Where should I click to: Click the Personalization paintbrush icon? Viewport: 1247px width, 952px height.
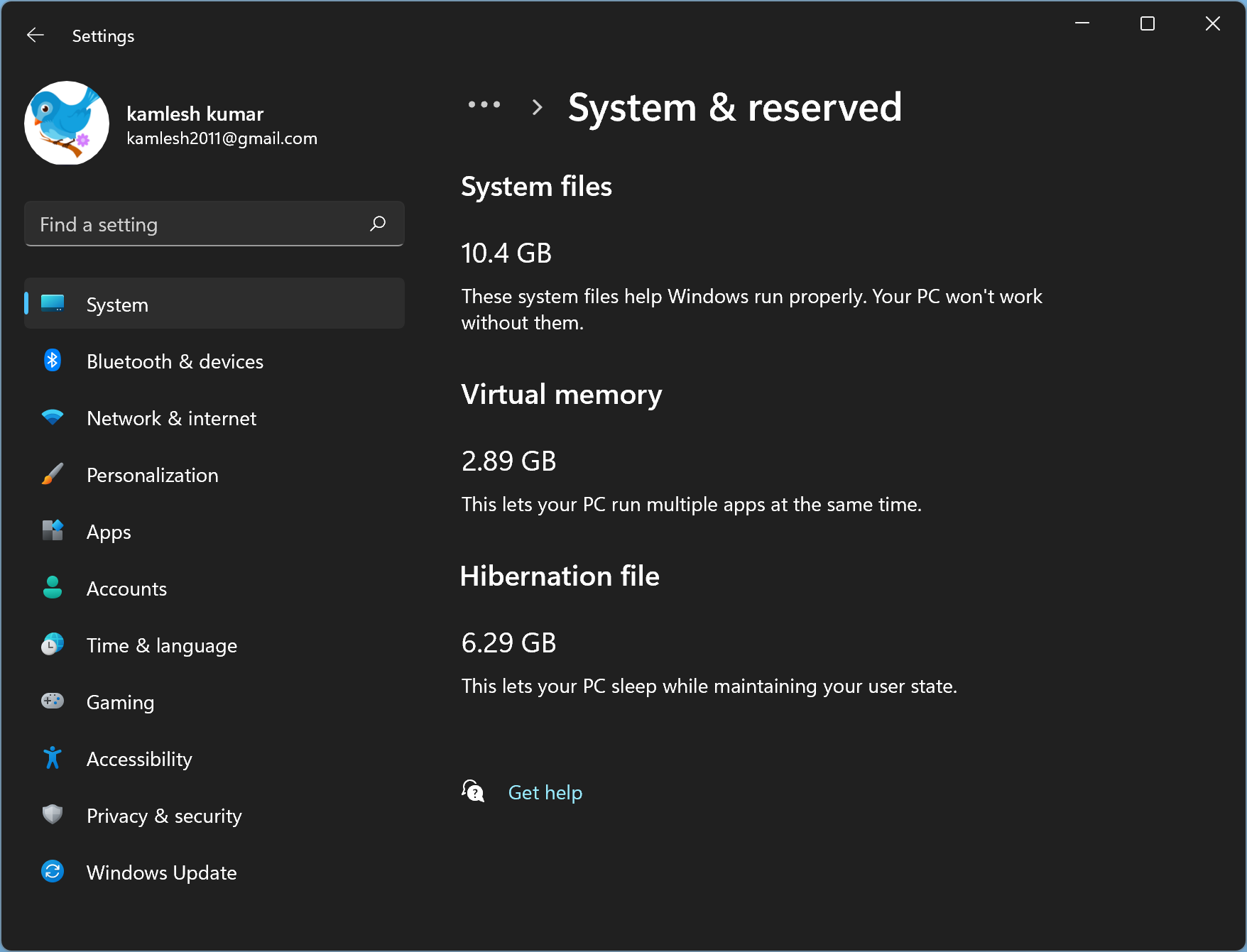53,474
